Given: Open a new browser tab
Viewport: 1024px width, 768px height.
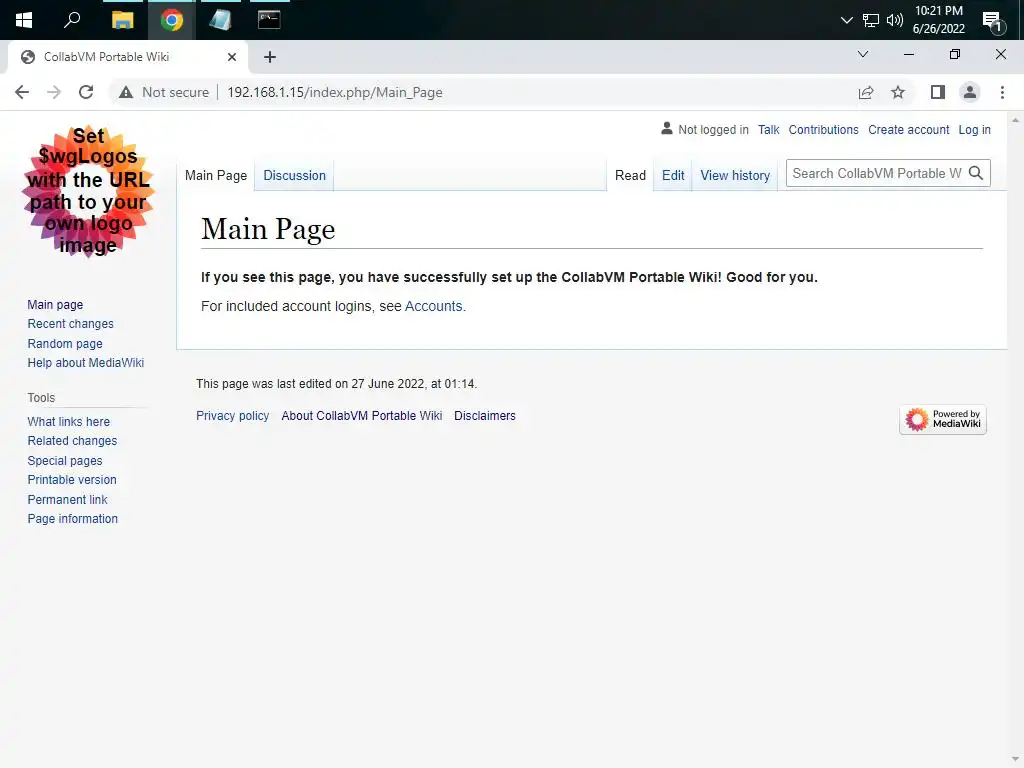Looking at the screenshot, I should tap(270, 57).
